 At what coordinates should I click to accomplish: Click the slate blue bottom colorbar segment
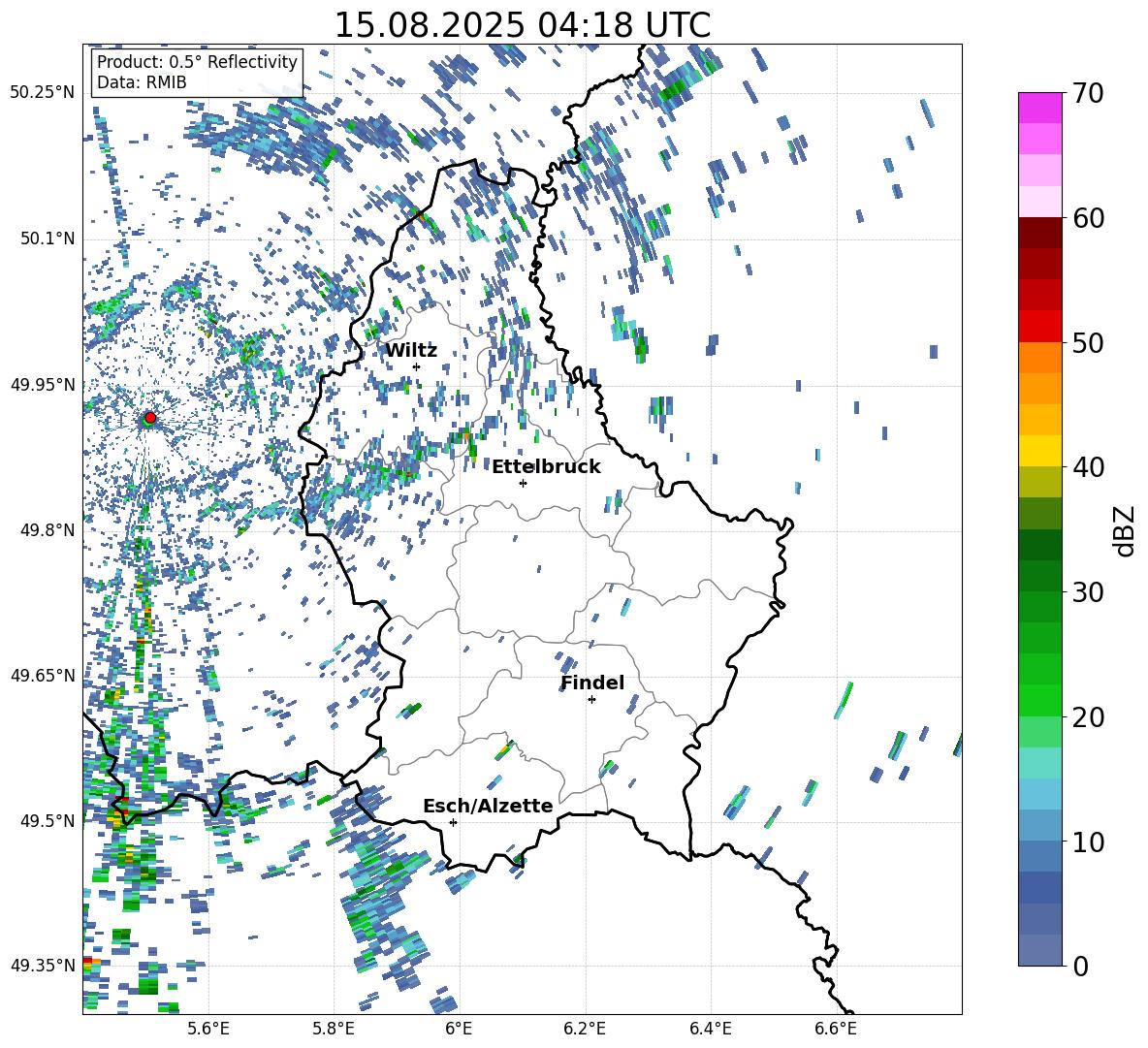click(1040, 950)
